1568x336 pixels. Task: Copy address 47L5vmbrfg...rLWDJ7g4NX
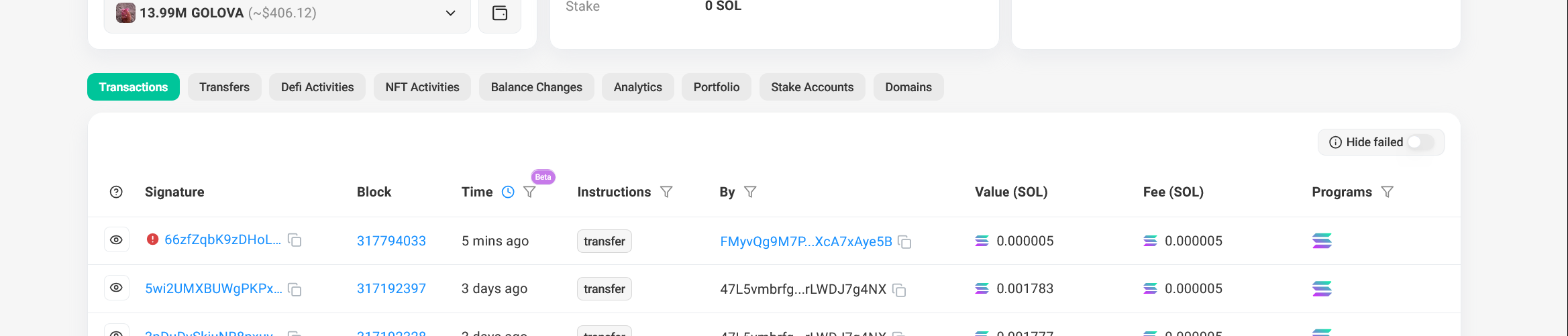pos(899,290)
